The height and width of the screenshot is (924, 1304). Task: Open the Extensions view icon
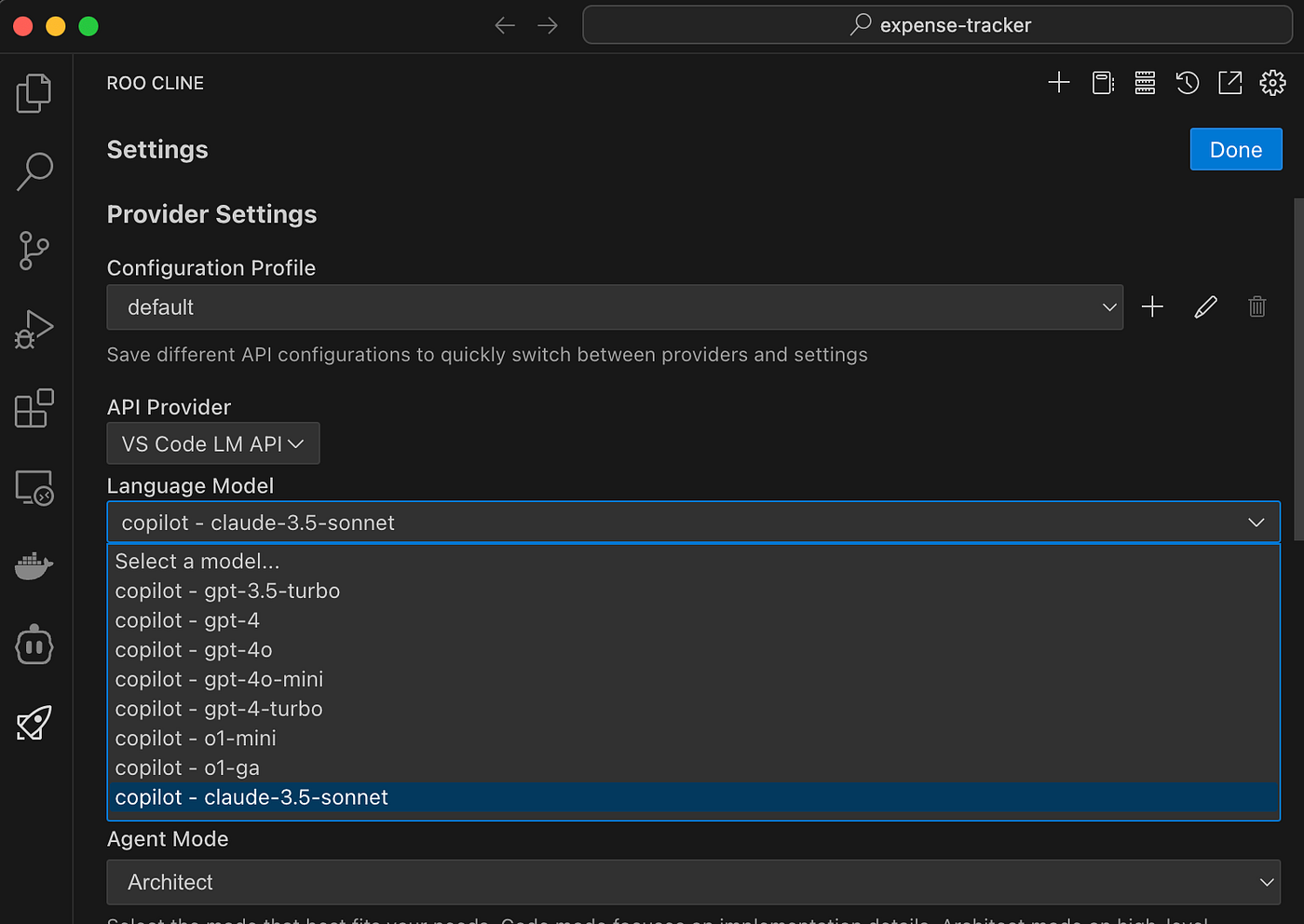click(34, 408)
